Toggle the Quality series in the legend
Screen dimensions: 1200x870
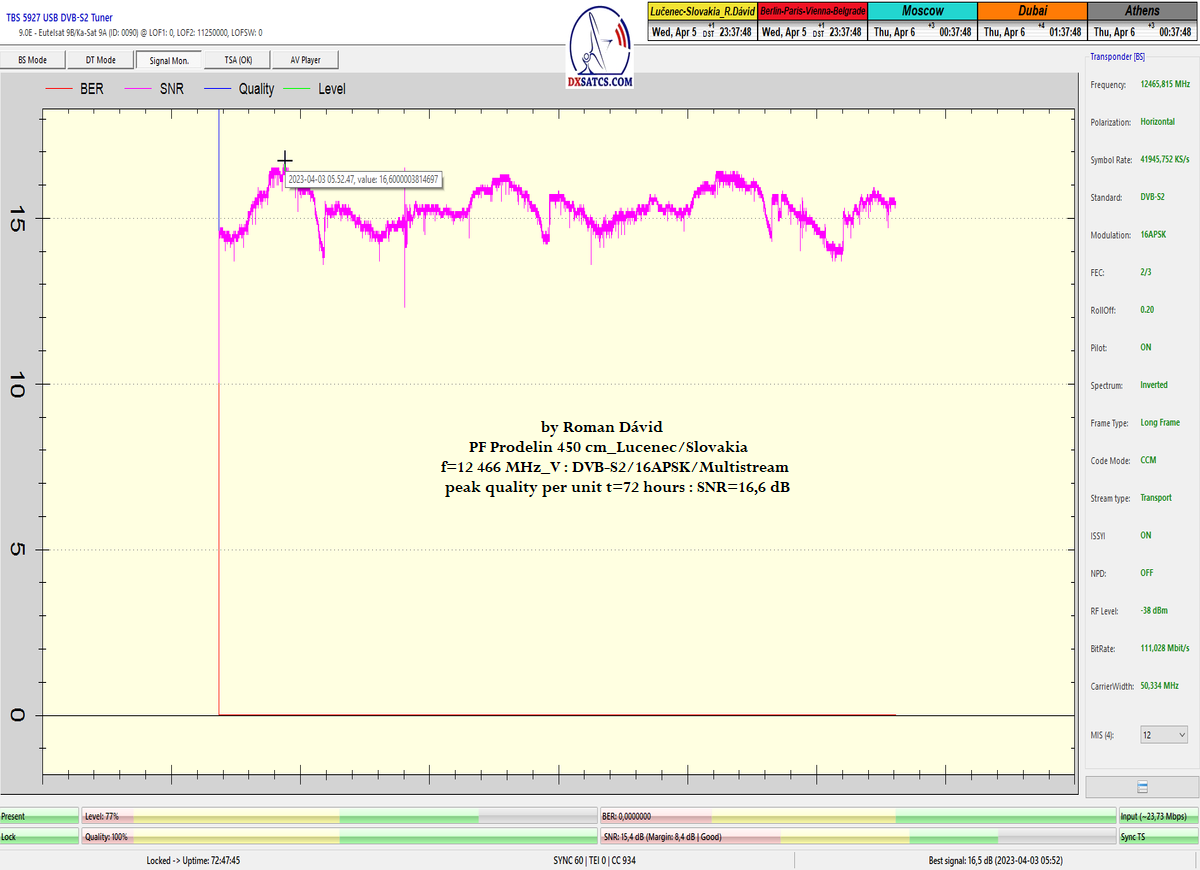239,89
